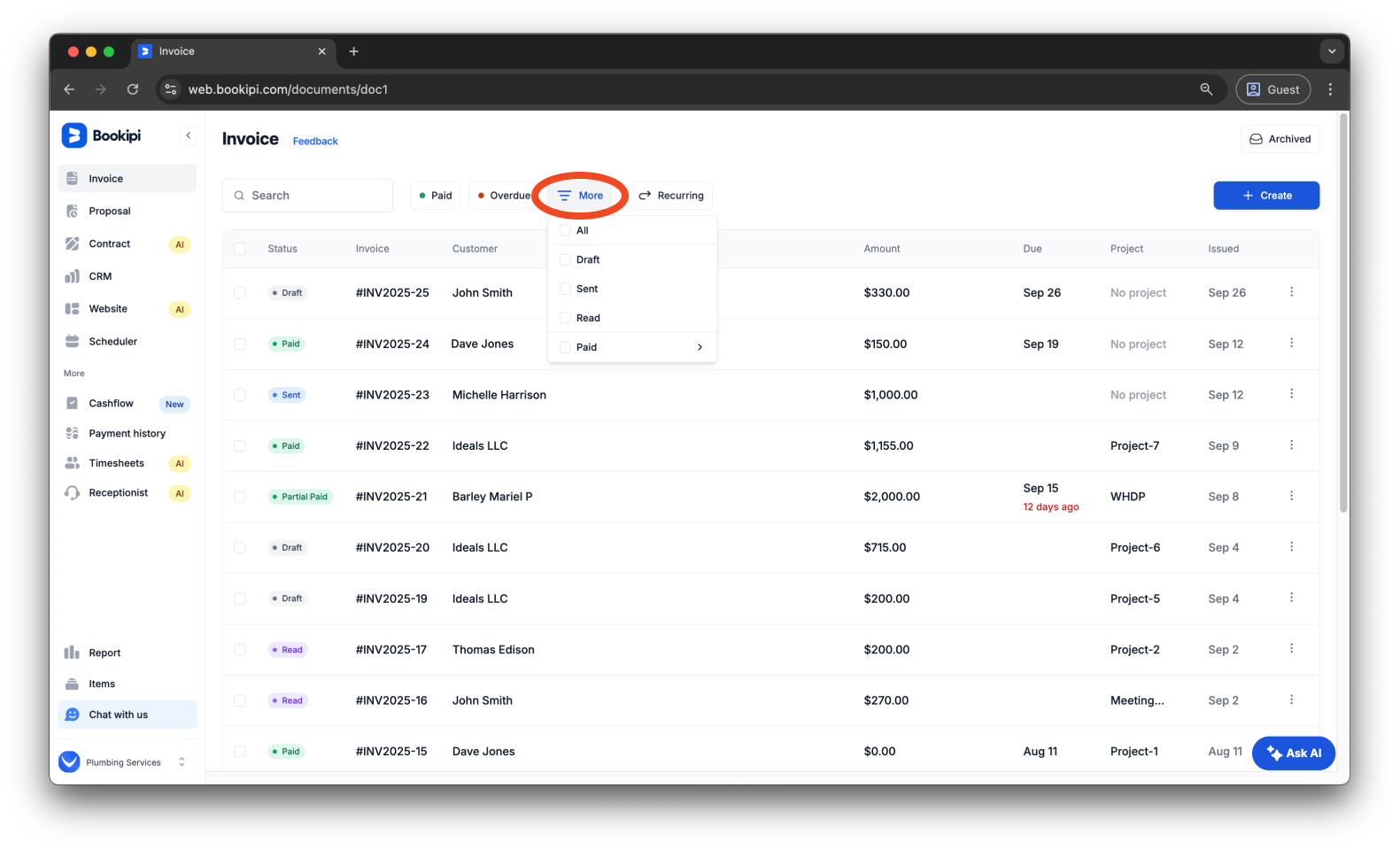1400x850 pixels.
Task: Click the Feedback link
Action: (x=315, y=142)
